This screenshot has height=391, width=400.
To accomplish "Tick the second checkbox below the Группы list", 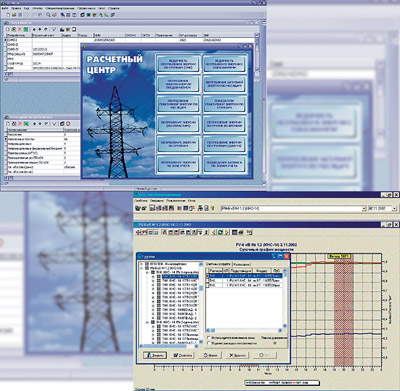I will (209, 343).
